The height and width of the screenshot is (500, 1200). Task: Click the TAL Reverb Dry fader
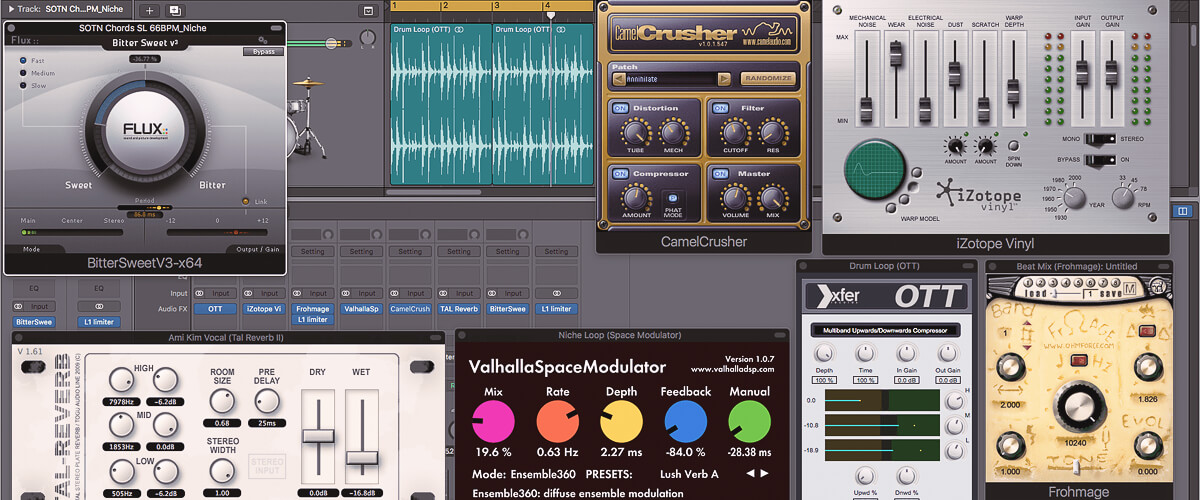click(319, 434)
